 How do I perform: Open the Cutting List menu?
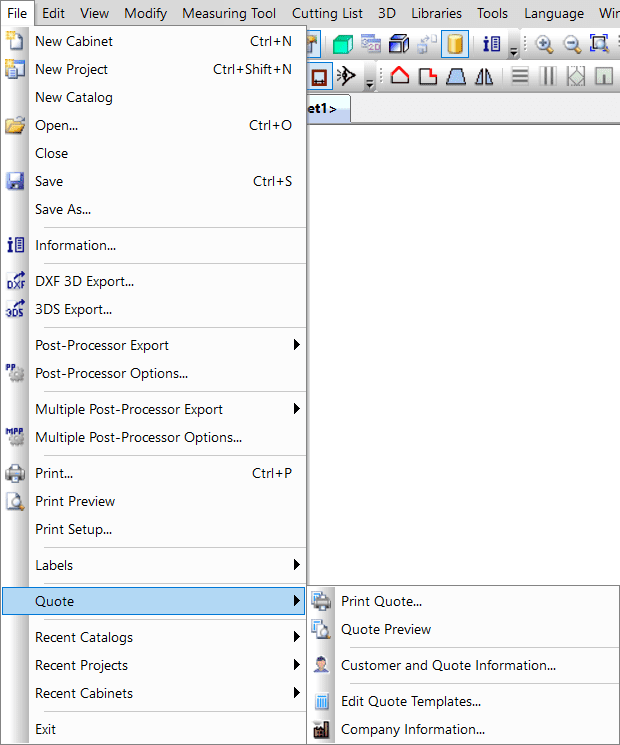(327, 13)
